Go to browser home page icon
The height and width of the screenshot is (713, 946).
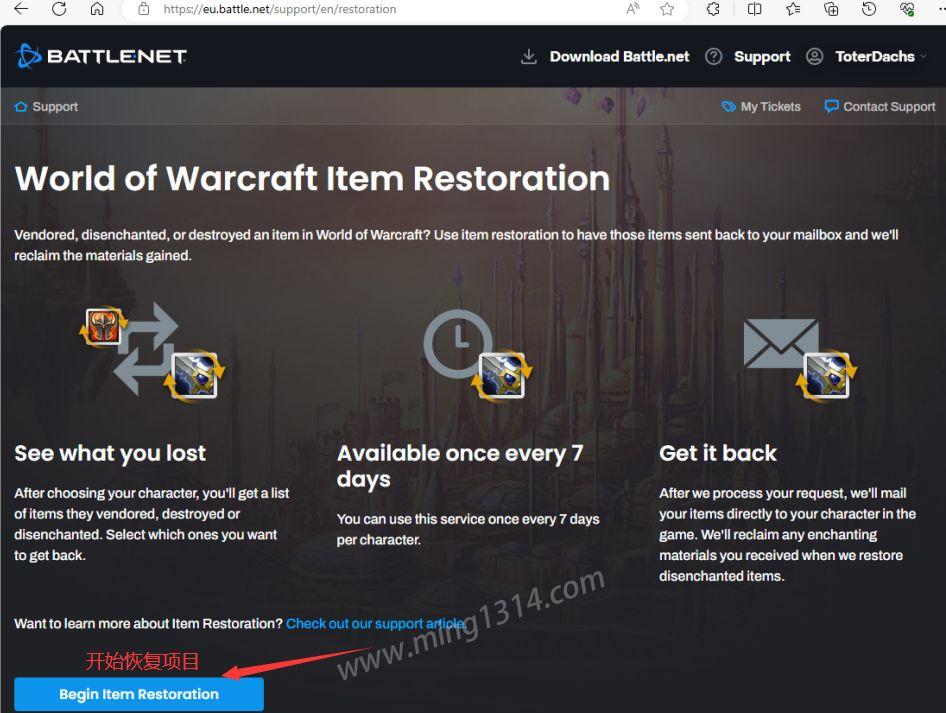tap(97, 9)
